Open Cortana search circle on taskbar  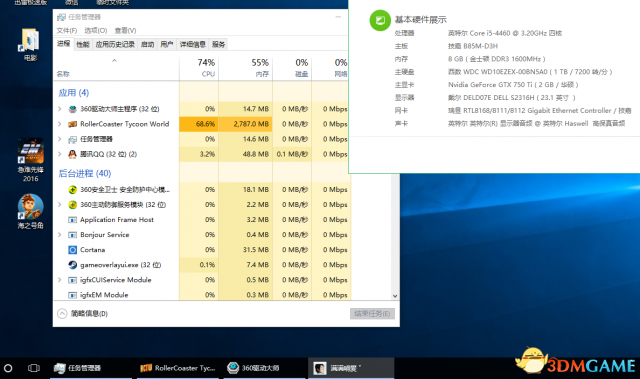click(8, 368)
